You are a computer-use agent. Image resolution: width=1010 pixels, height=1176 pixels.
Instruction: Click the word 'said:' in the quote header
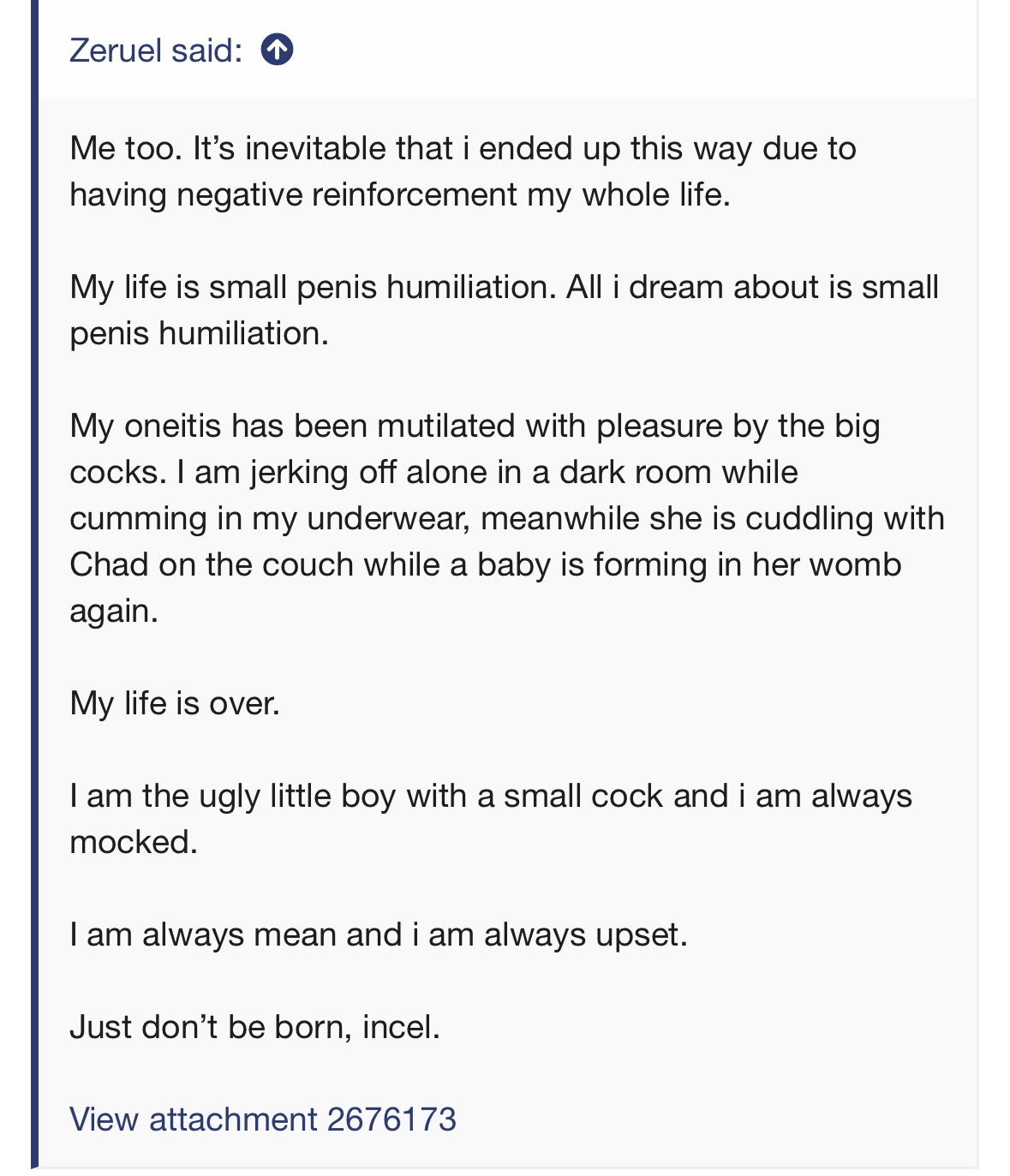point(206,50)
